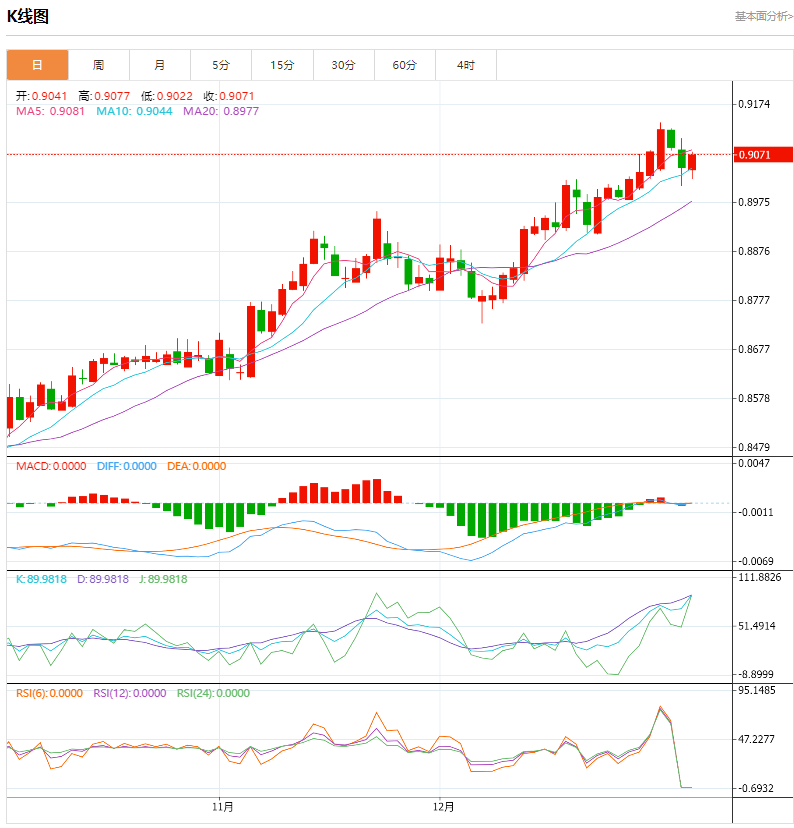Select the 日 daily chart tab

[x=38, y=65]
